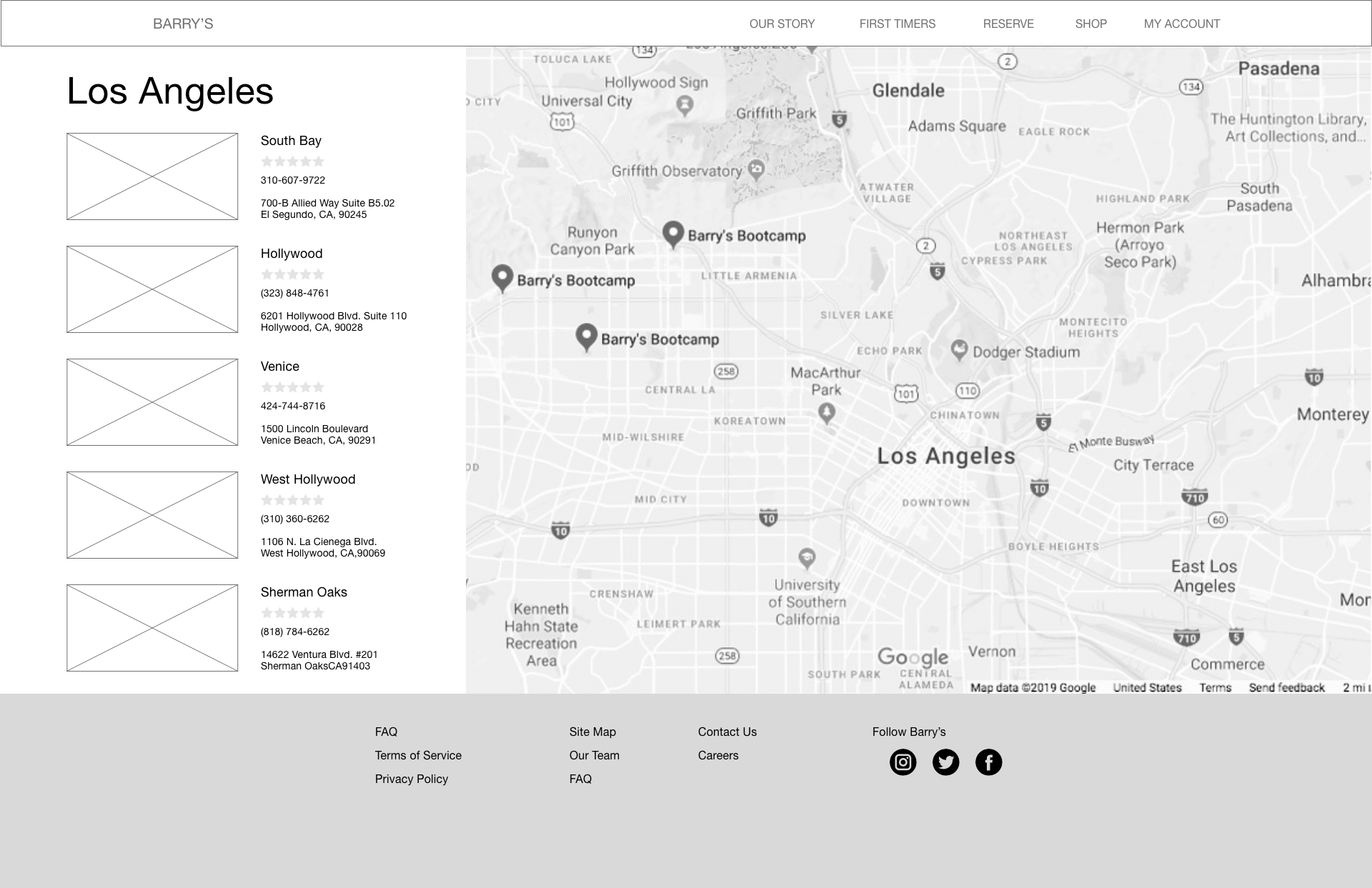Open the Terms of Service link

point(418,755)
